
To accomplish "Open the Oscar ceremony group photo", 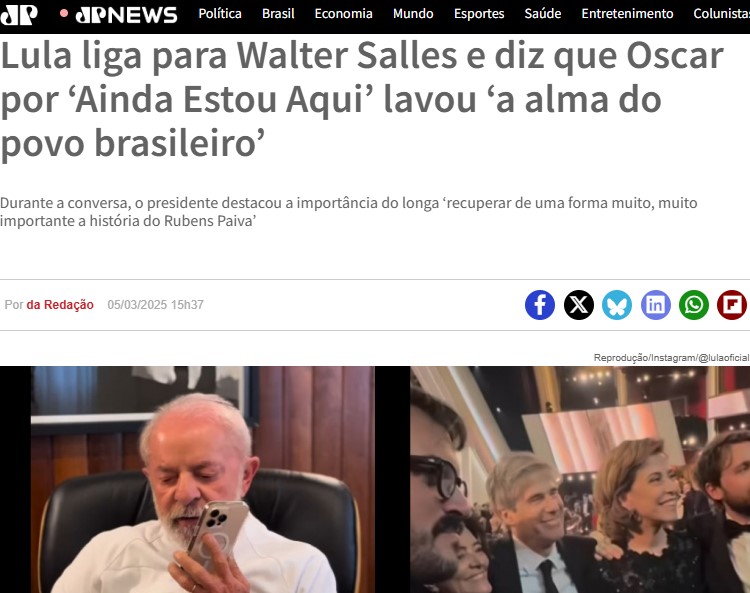I will pos(580,480).
